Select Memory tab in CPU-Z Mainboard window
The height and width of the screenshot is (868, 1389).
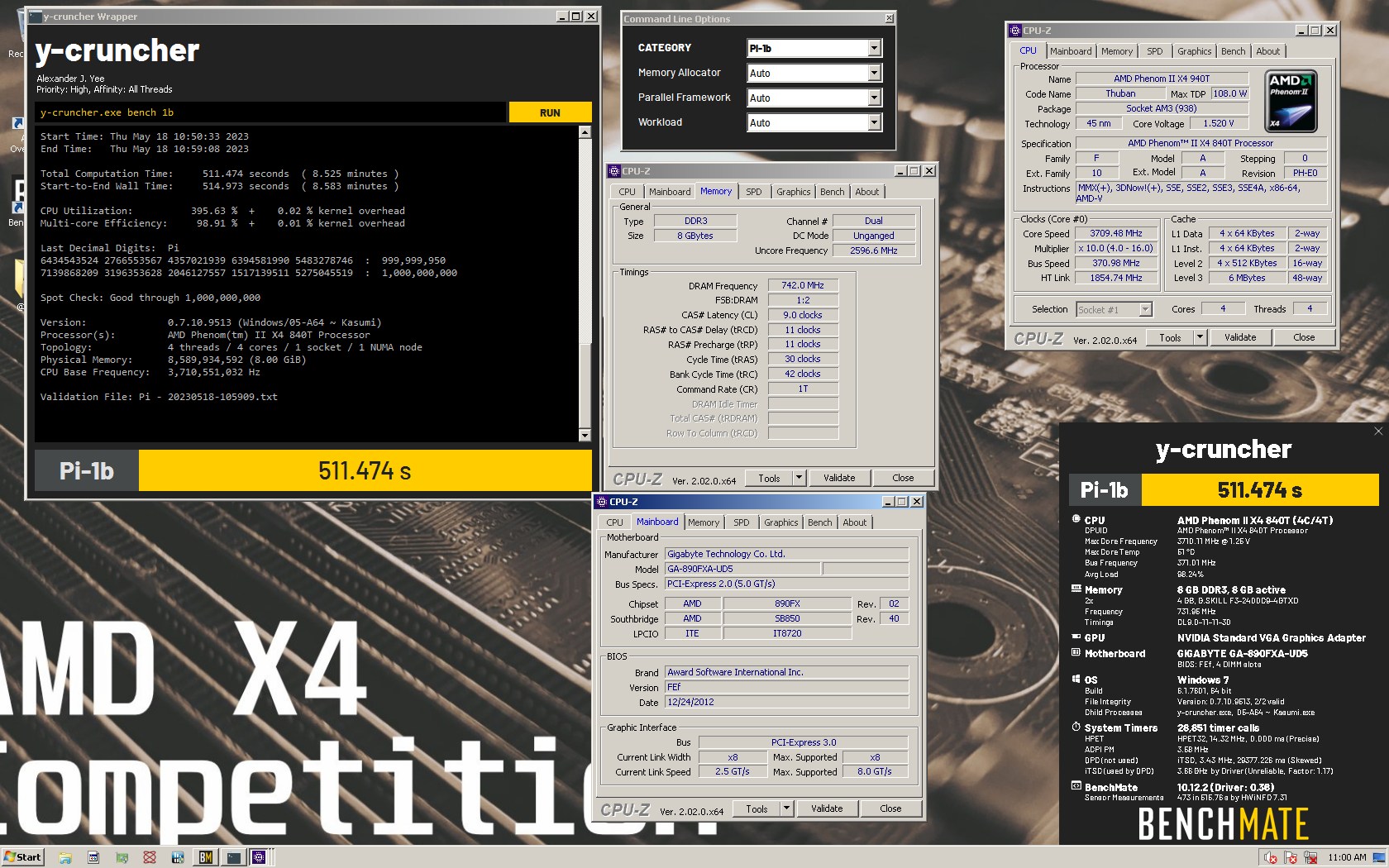(x=704, y=522)
